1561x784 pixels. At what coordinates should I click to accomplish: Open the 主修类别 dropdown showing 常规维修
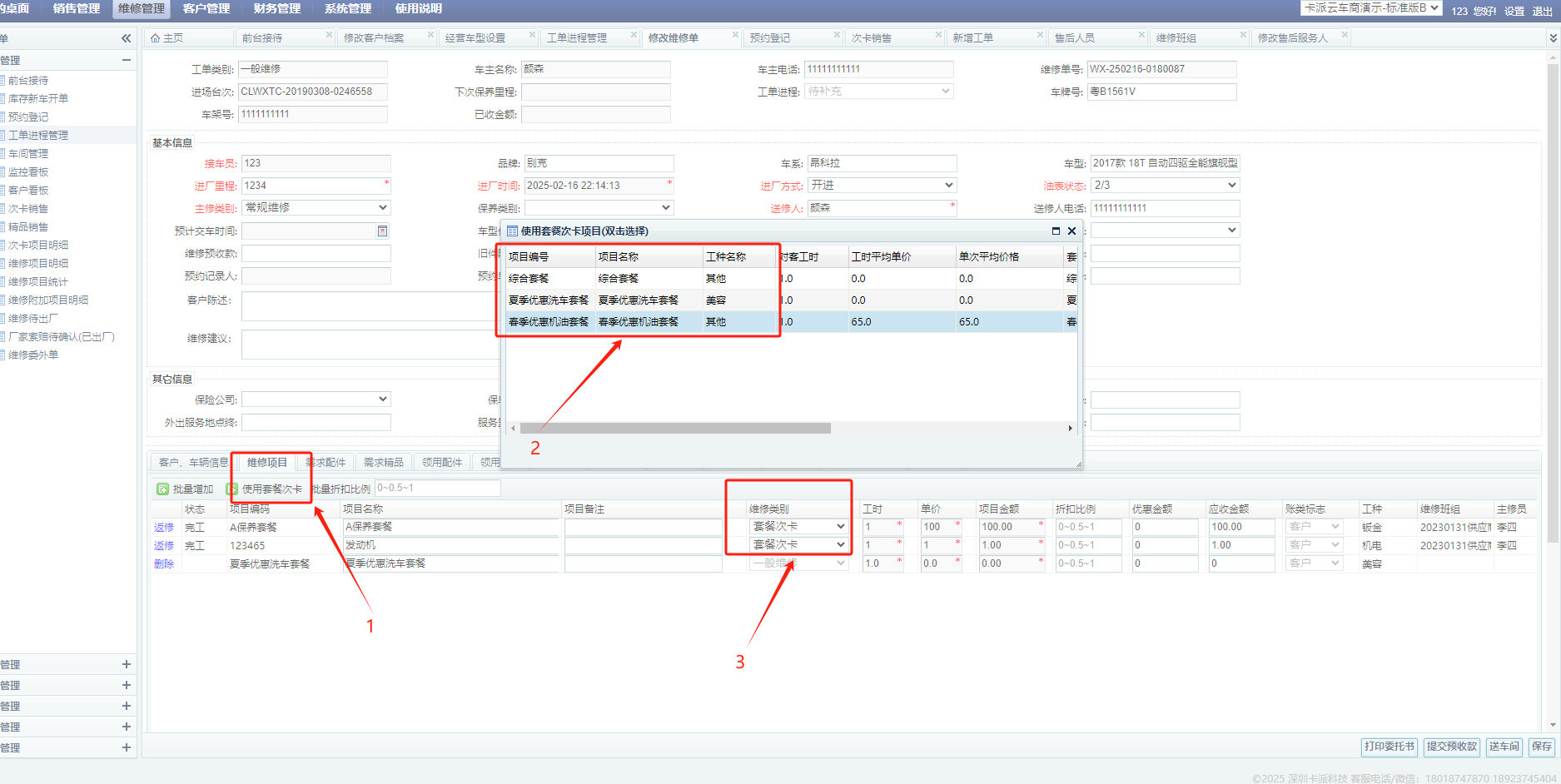383,208
